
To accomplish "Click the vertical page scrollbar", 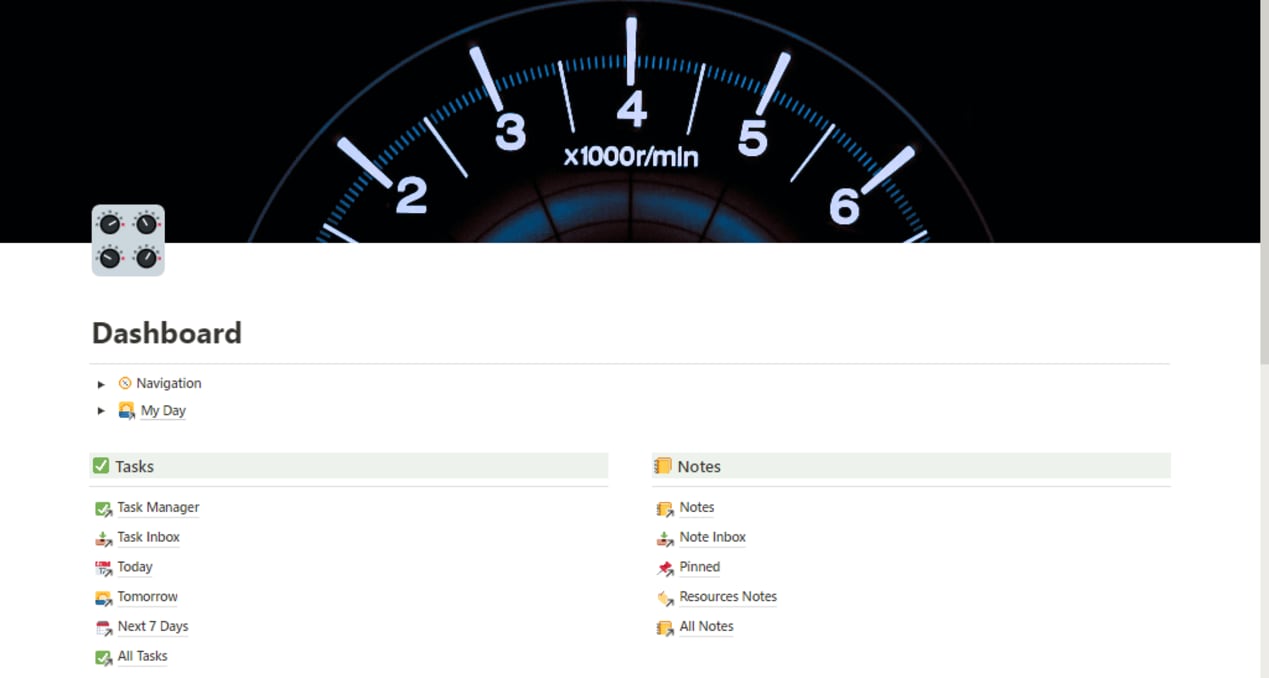I will 1264,180.
